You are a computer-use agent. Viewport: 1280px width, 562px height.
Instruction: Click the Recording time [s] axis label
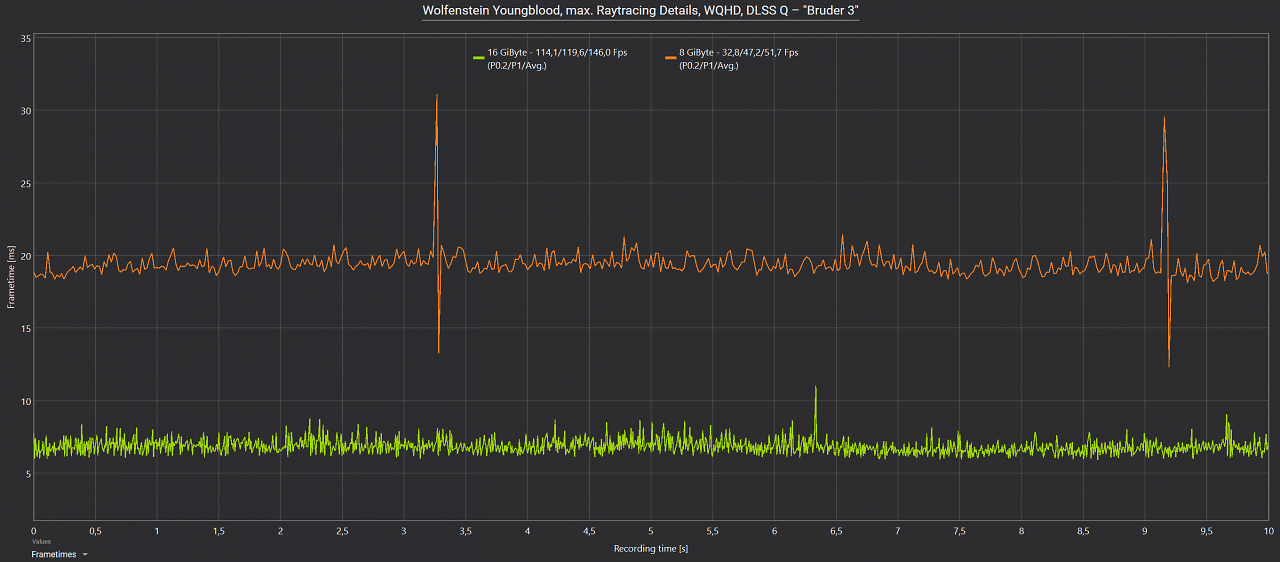650,548
